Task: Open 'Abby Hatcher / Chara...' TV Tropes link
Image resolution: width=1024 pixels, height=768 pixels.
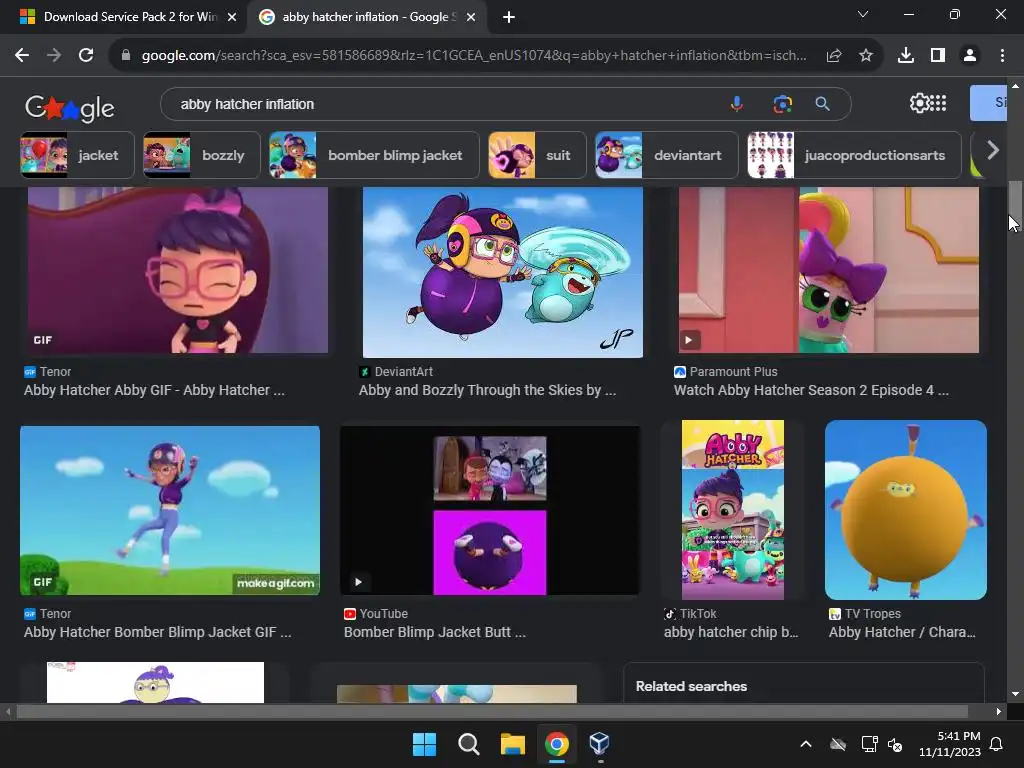Action: click(902, 632)
